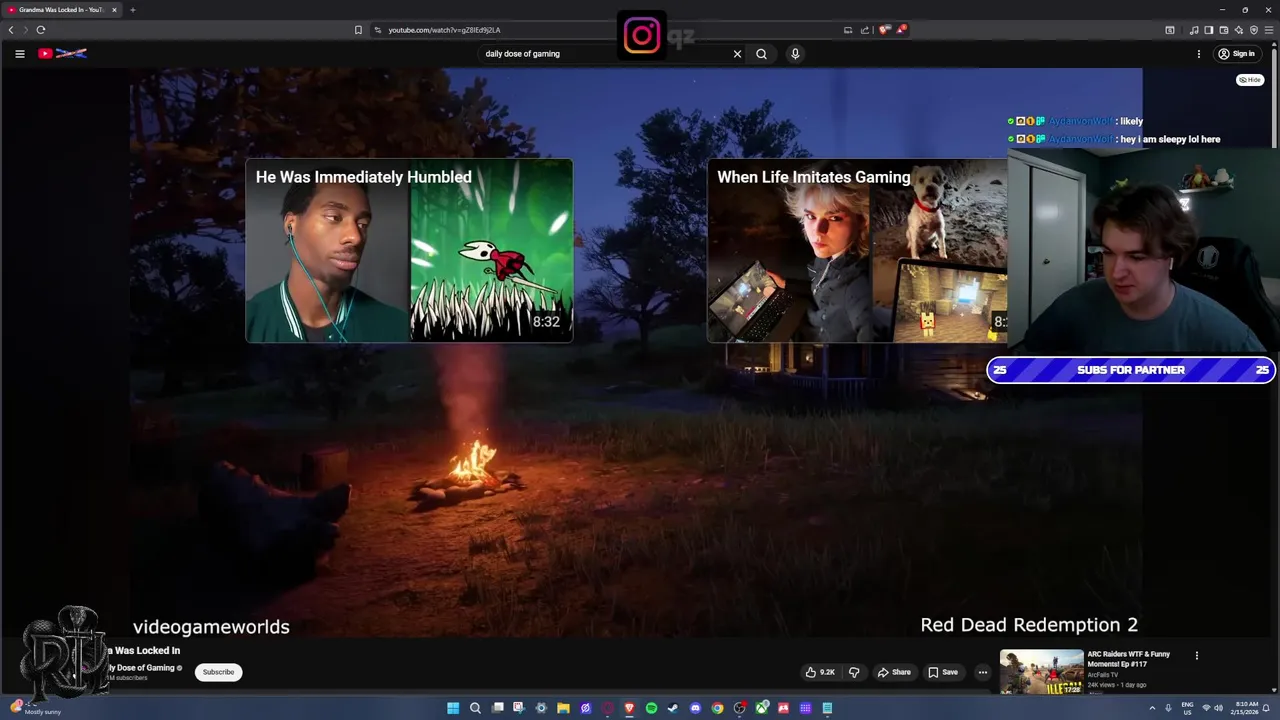The width and height of the screenshot is (1280, 720).
Task: Open 'He Was Immediately Humbled' end-screen video
Action: [409, 250]
